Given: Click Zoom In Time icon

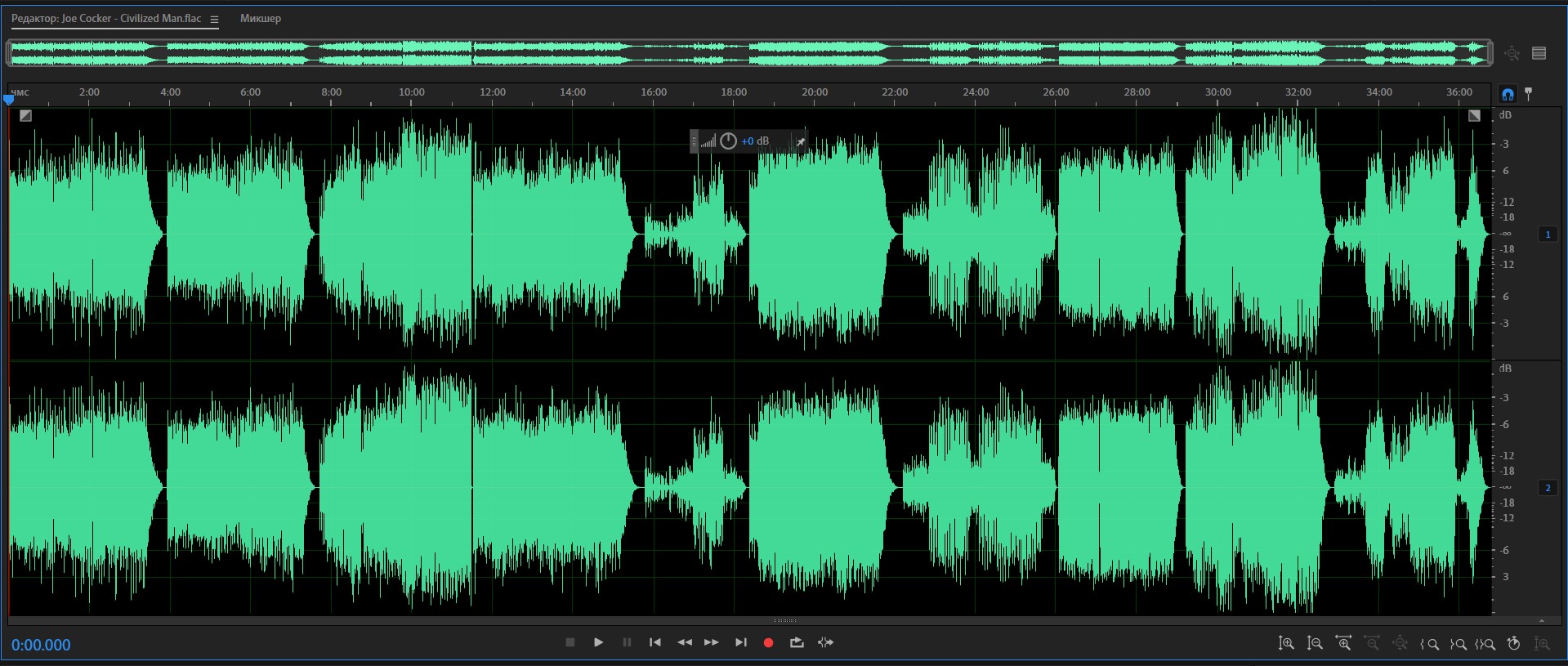Looking at the screenshot, I should pos(1343,644).
